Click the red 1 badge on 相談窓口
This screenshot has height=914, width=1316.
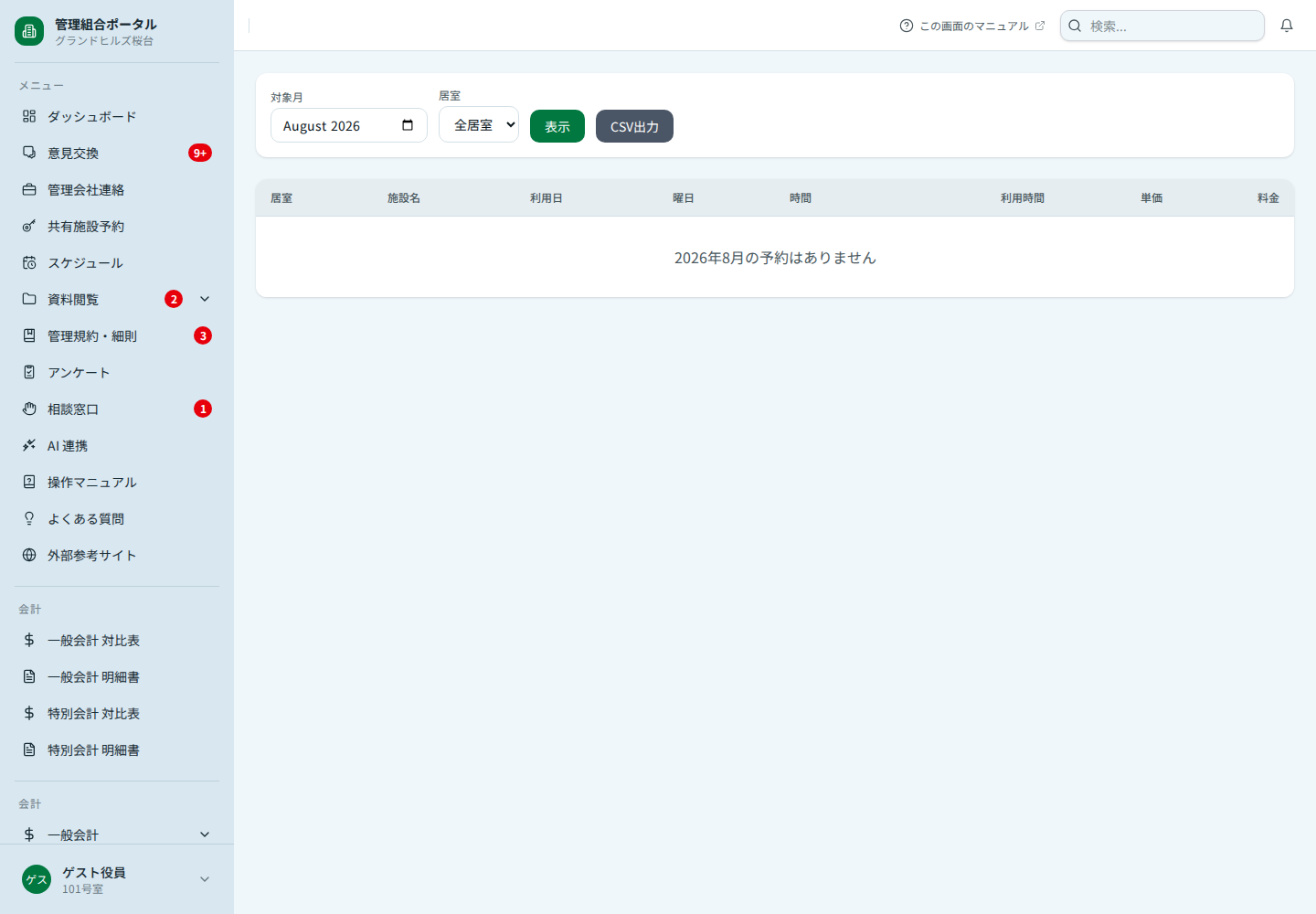pos(203,409)
